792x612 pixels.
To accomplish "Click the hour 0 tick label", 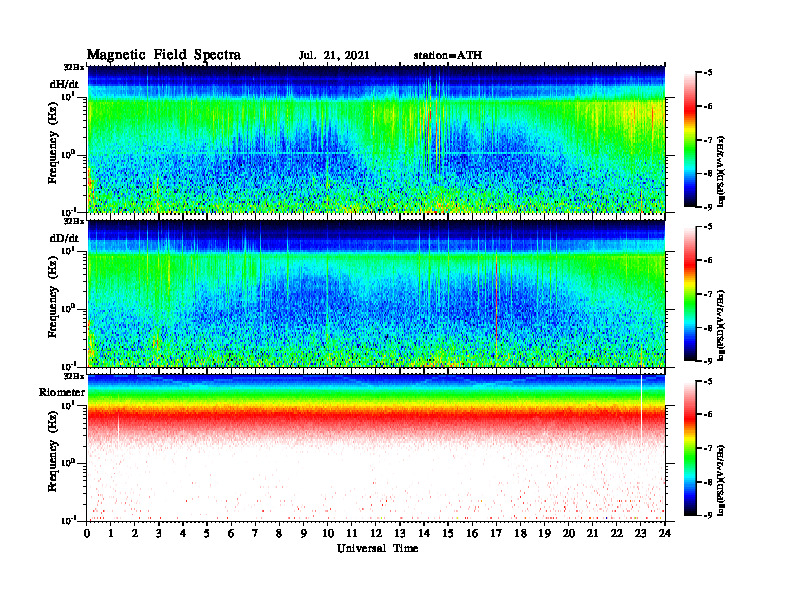I will 87,533.
